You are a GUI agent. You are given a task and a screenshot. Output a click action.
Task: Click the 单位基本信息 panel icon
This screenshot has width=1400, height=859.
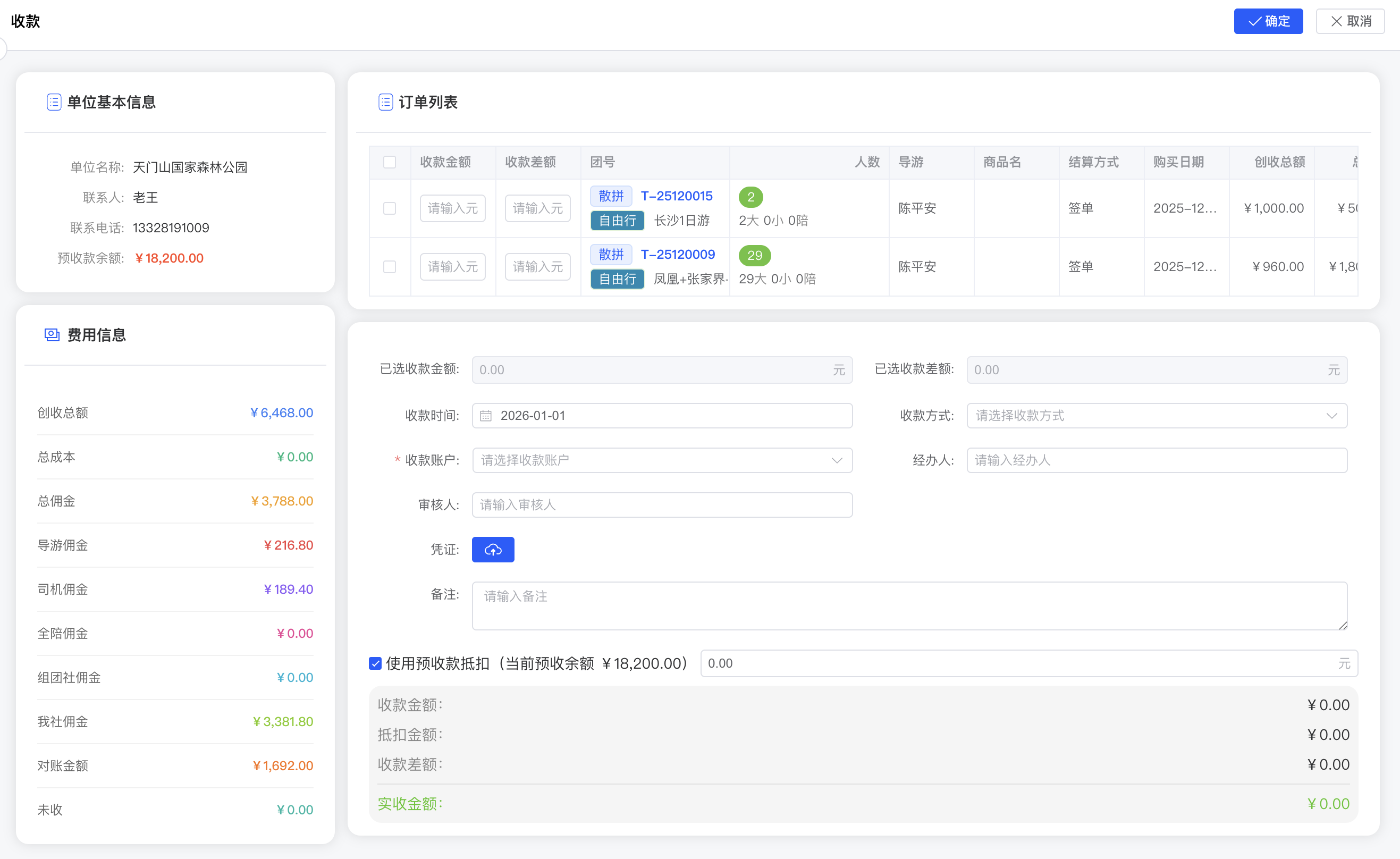54,102
